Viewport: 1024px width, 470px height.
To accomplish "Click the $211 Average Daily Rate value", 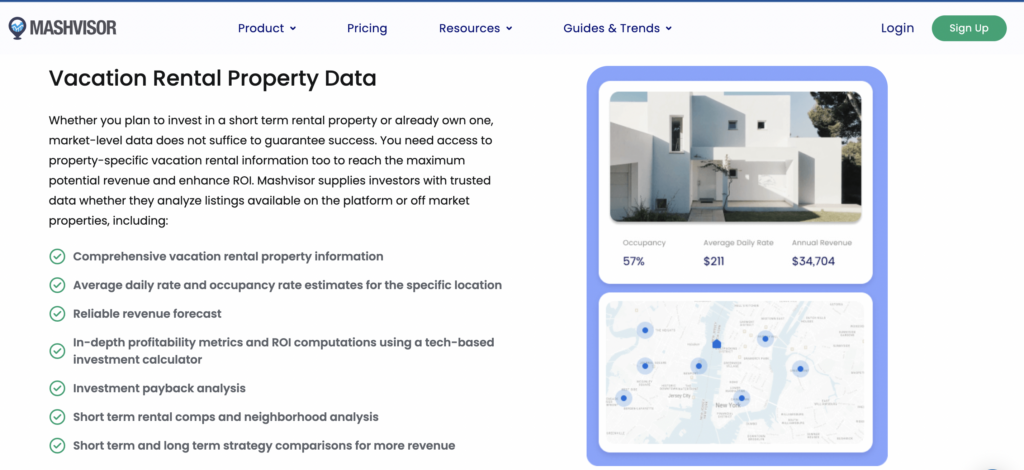I will (x=716, y=262).
